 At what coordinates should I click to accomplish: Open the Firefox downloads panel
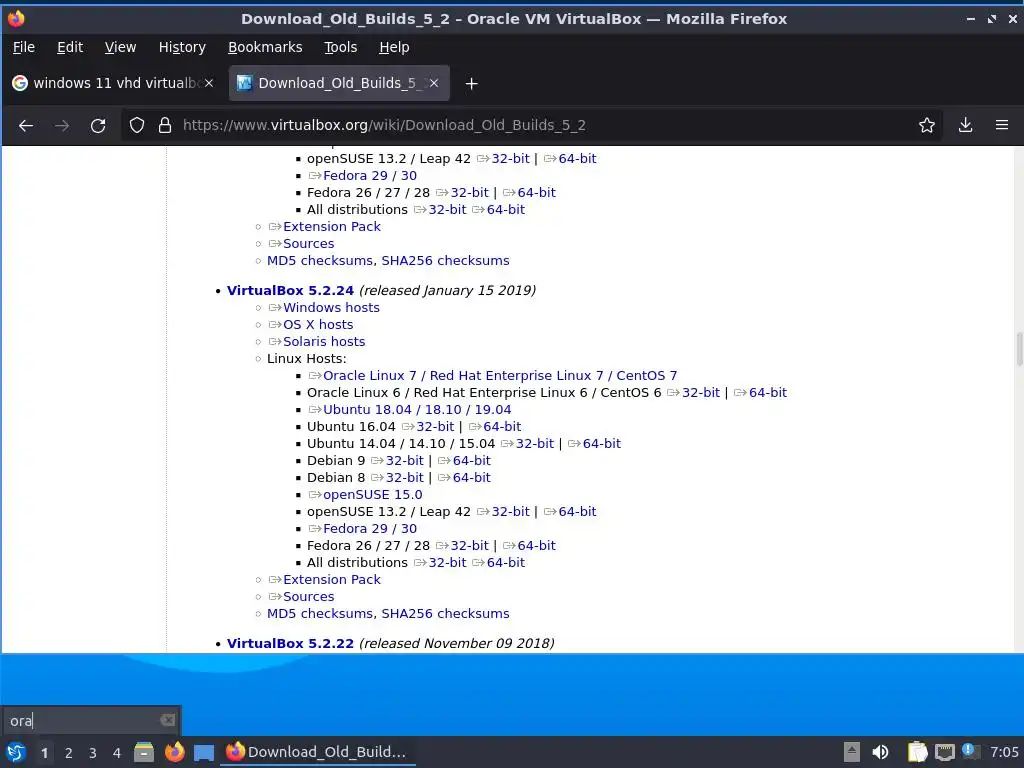point(965,125)
